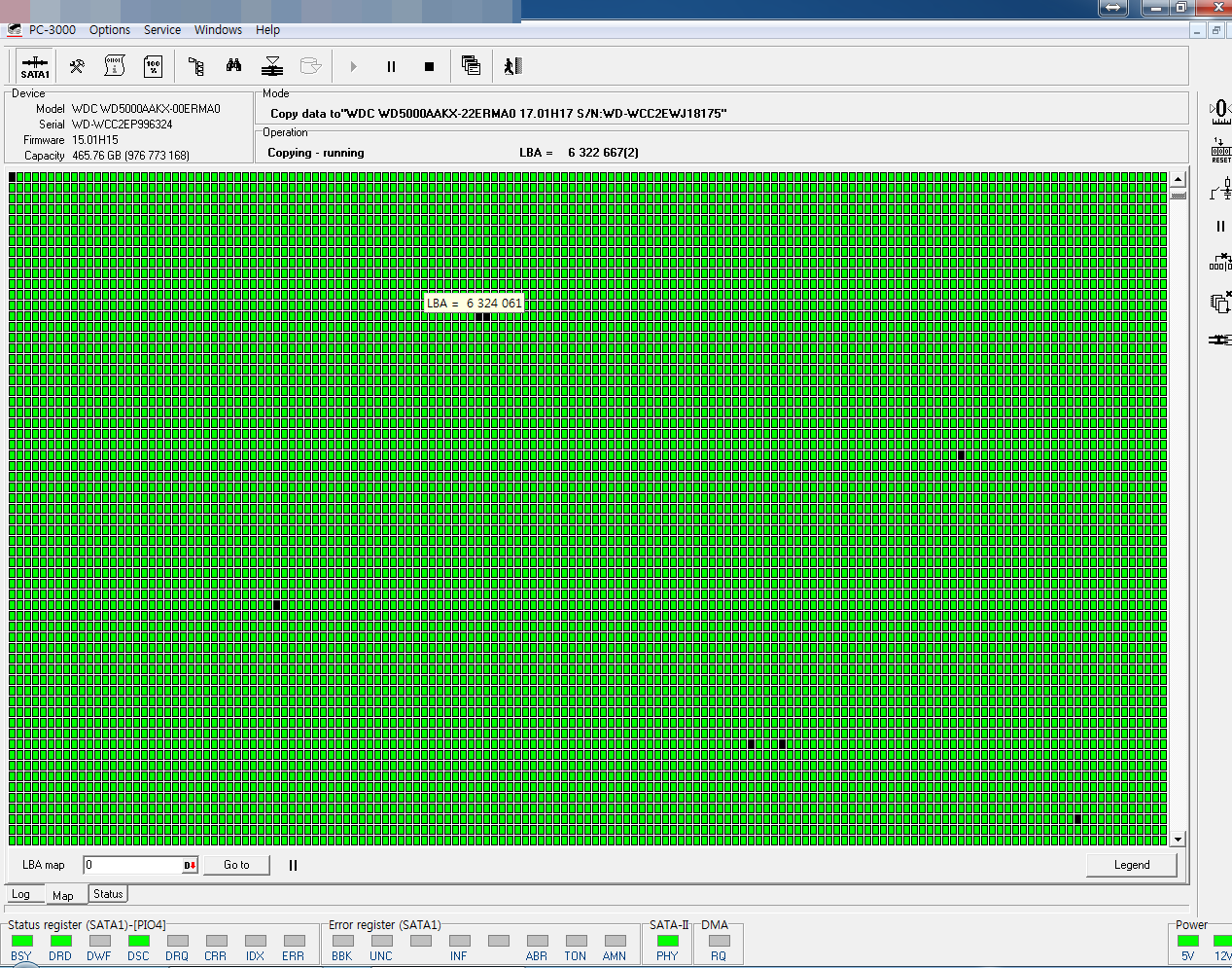1232x968 pixels.
Task: Open the binary info scroll icon
Action: coord(115,66)
